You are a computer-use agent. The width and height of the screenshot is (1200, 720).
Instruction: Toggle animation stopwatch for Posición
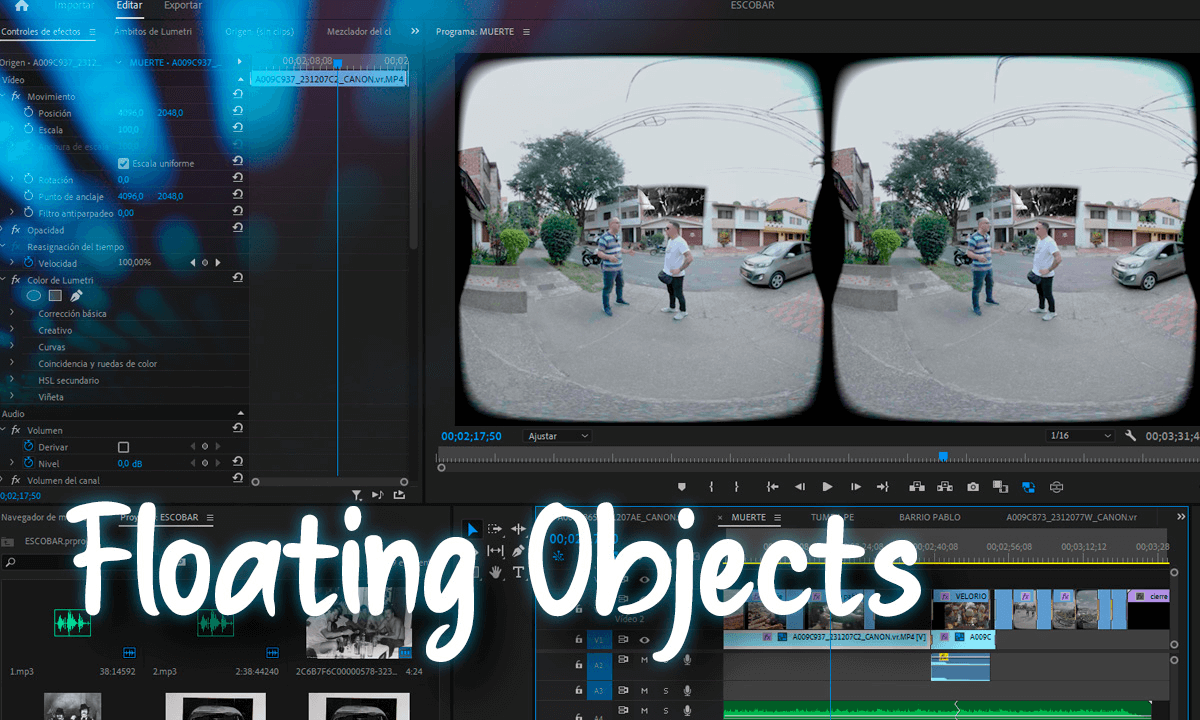28,113
